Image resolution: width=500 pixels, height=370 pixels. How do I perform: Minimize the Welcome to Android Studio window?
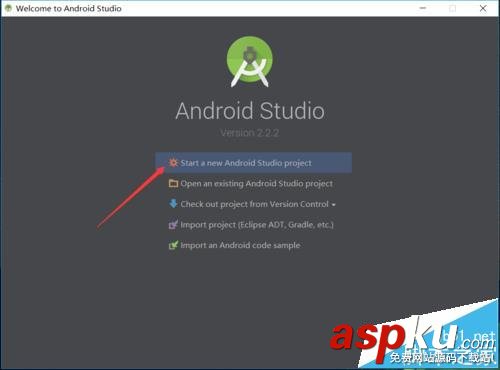pyautogui.click(x=423, y=8)
